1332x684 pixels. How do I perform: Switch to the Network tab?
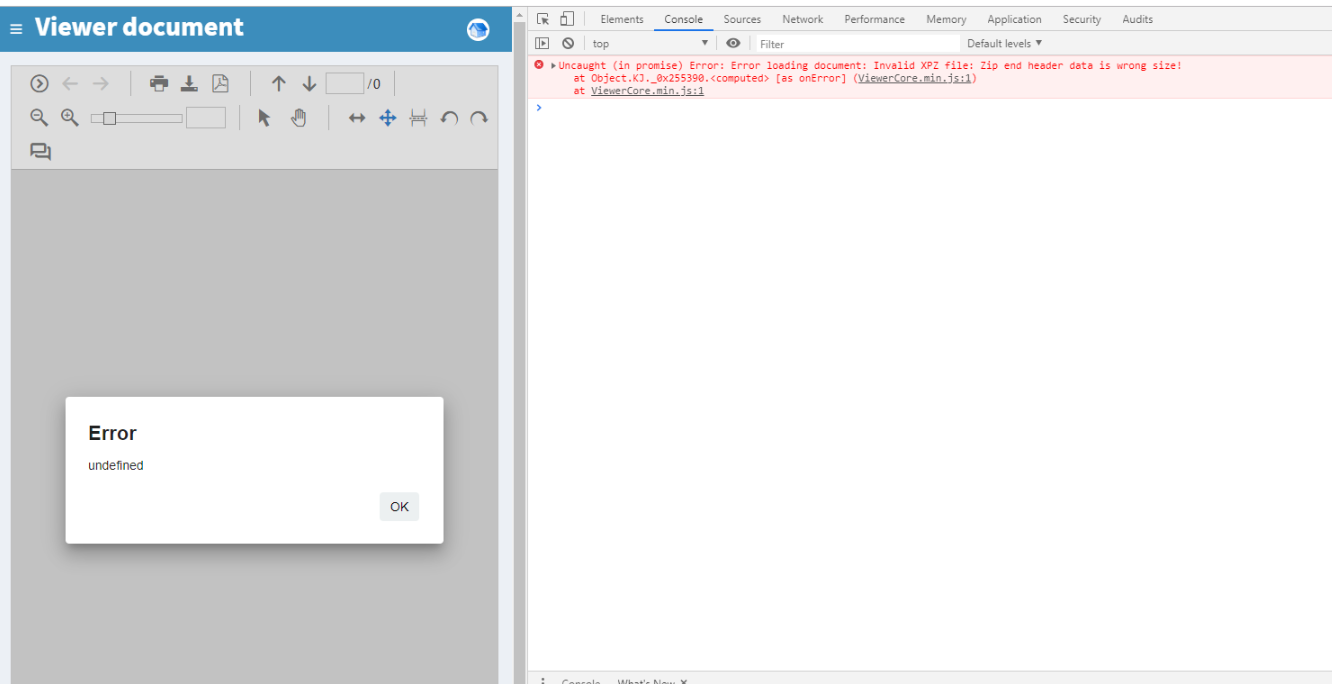coord(802,19)
